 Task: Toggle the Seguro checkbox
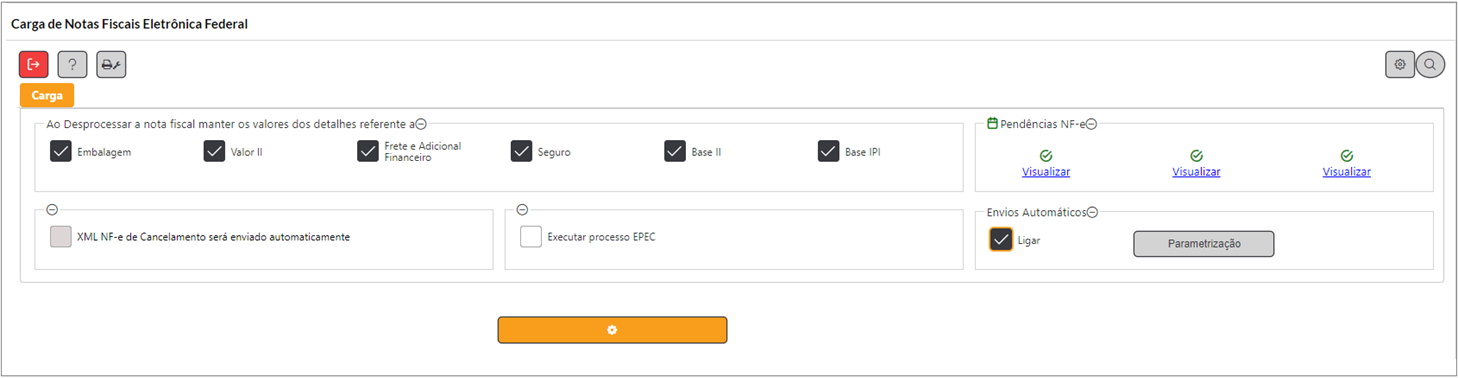(x=521, y=151)
